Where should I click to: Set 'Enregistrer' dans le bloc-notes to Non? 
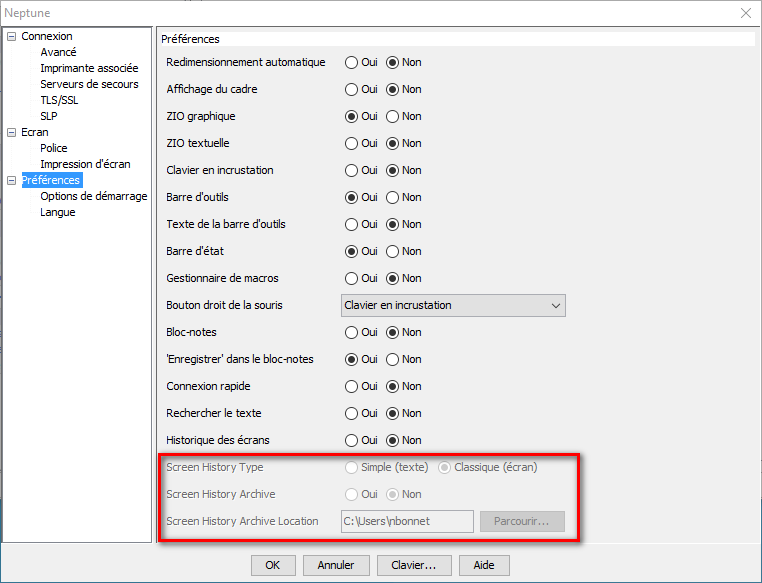tap(404, 360)
